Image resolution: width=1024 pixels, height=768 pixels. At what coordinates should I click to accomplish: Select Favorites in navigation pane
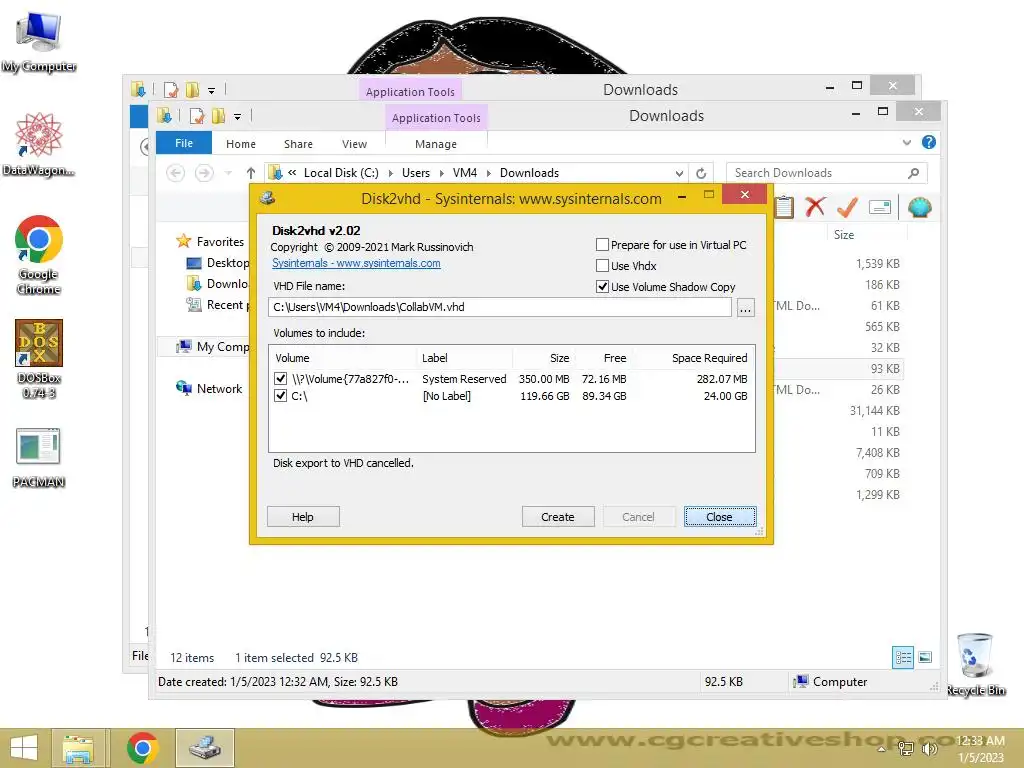tap(220, 242)
